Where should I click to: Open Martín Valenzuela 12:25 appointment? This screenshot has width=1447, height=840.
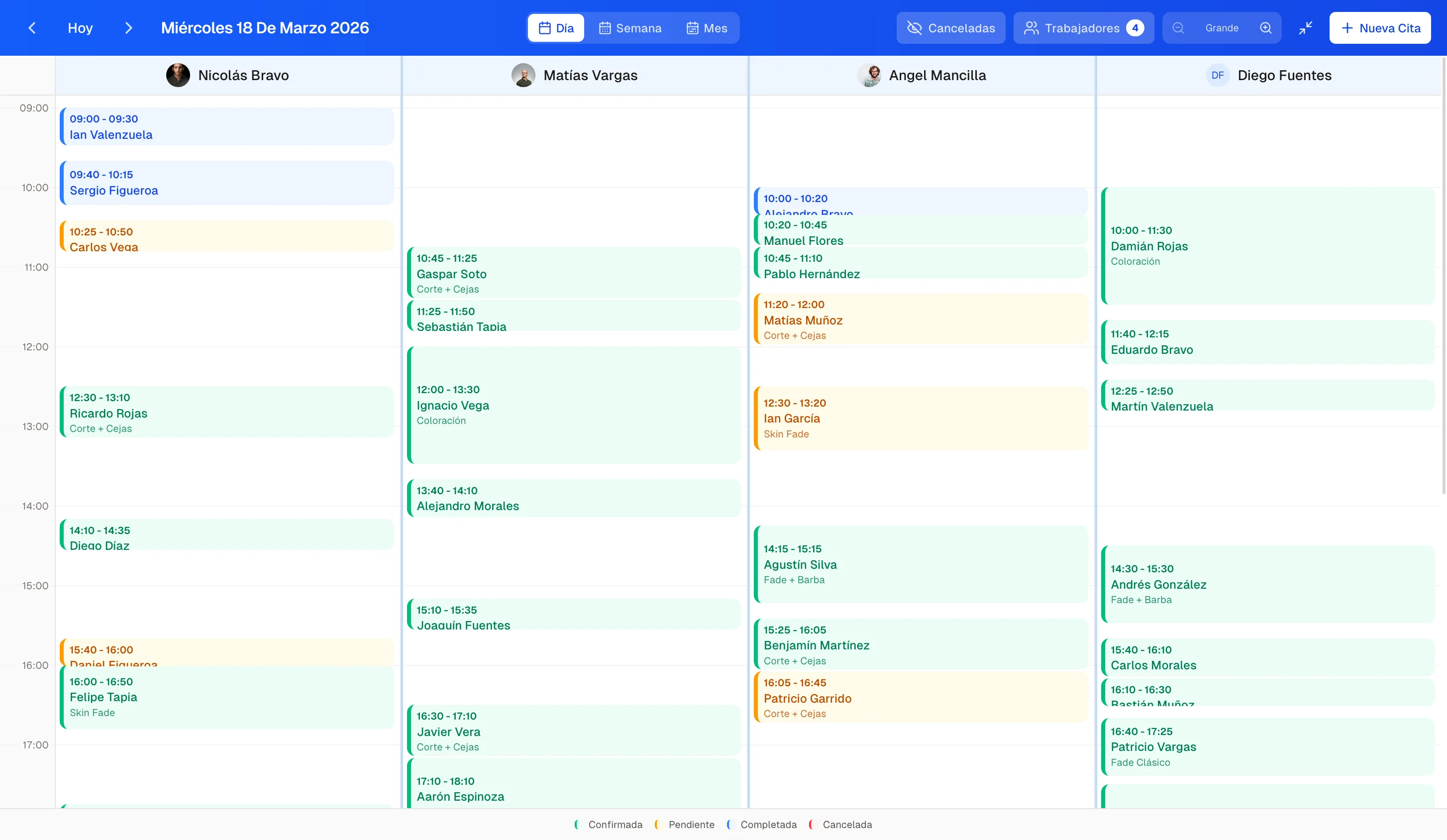(1268, 395)
